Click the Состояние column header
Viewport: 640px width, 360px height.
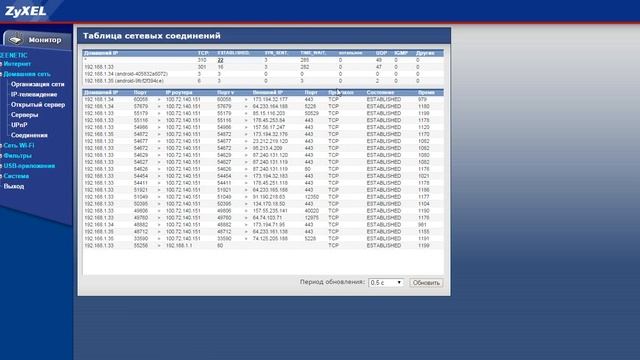[x=380, y=93]
